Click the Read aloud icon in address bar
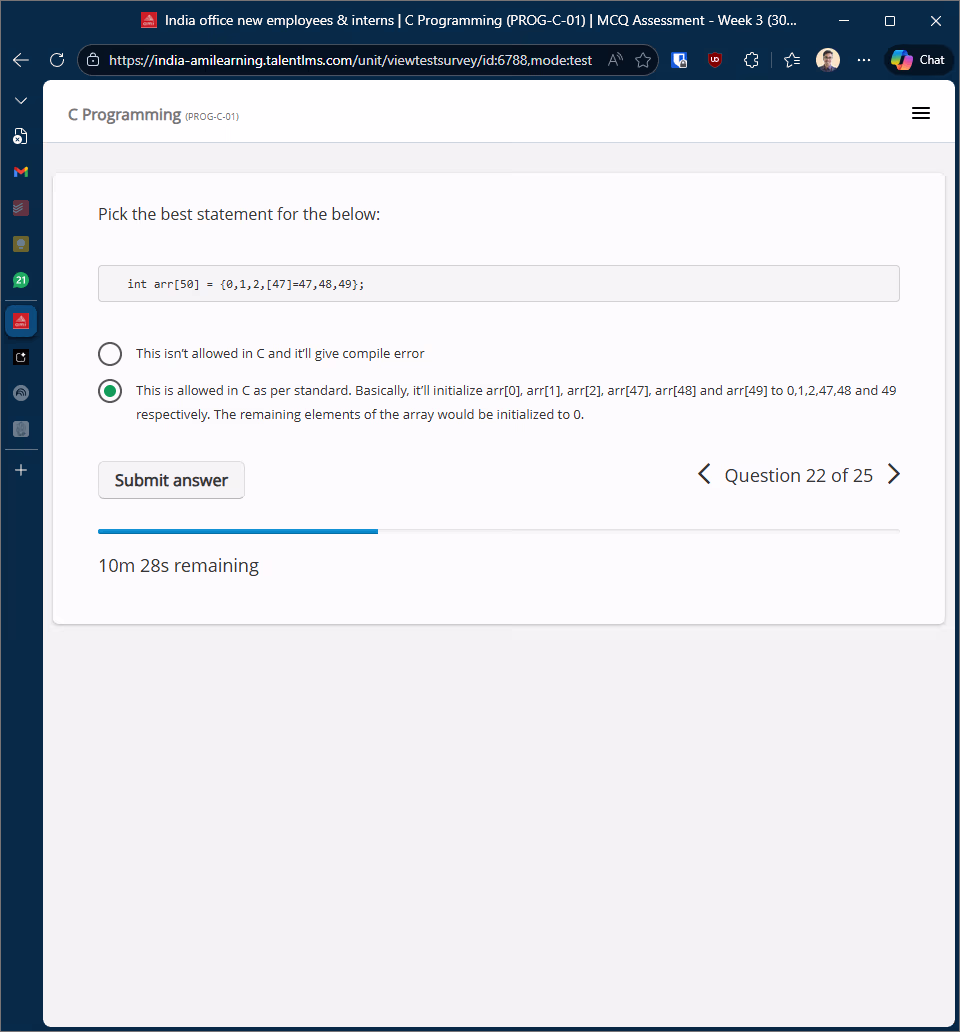This screenshot has height=1032, width=960. click(616, 60)
